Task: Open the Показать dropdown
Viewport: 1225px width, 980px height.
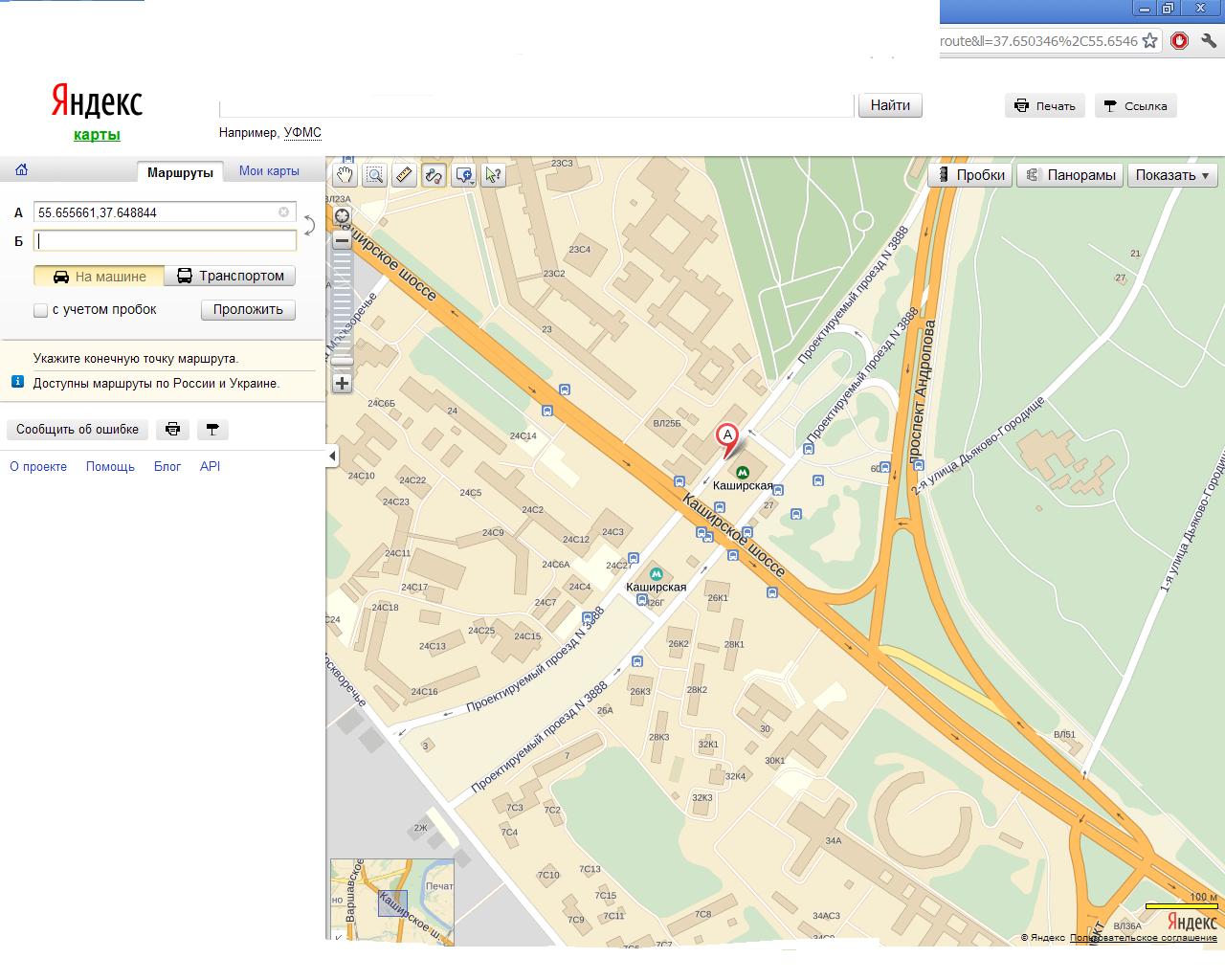Action: click(x=1172, y=175)
